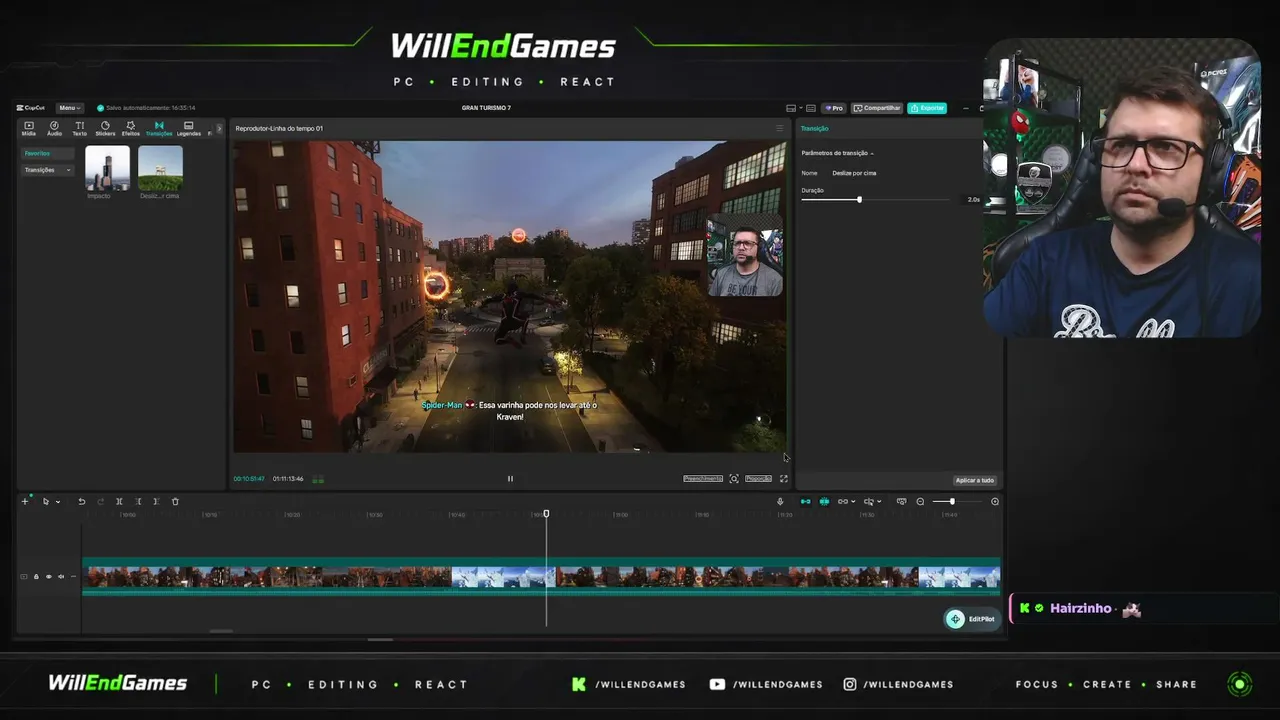Expand the pointer tool dropdown arrow
Image resolution: width=1280 pixels, height=720 pixels.
pyautogui.click(x=58, y=502)
